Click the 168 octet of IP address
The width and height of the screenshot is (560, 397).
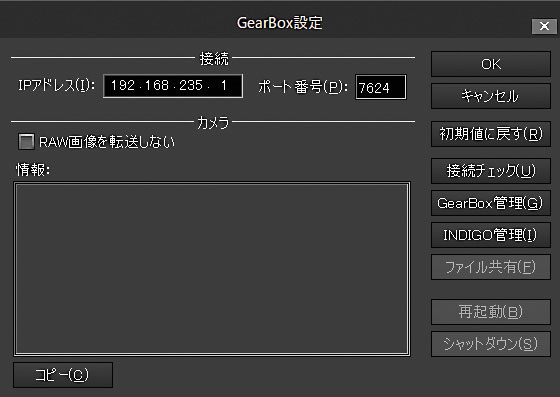[x=157, y=86]
